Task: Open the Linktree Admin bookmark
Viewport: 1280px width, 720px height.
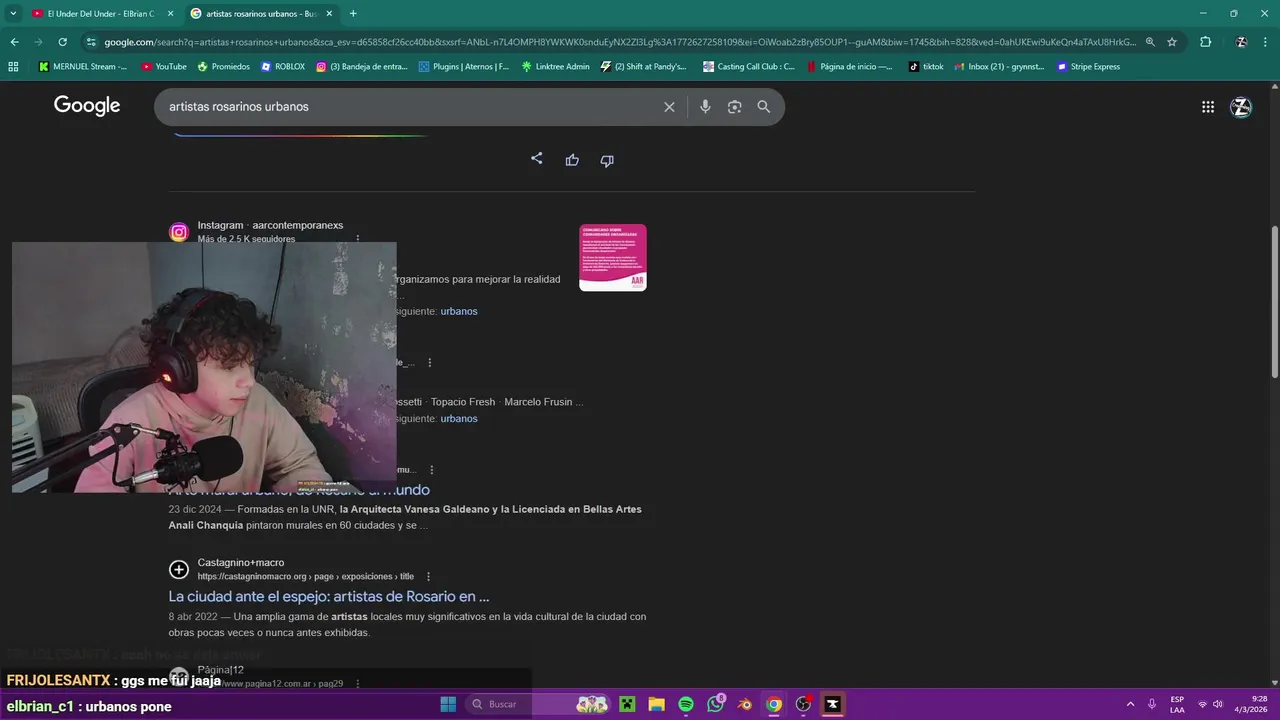Action: click(x=556, y=67)
